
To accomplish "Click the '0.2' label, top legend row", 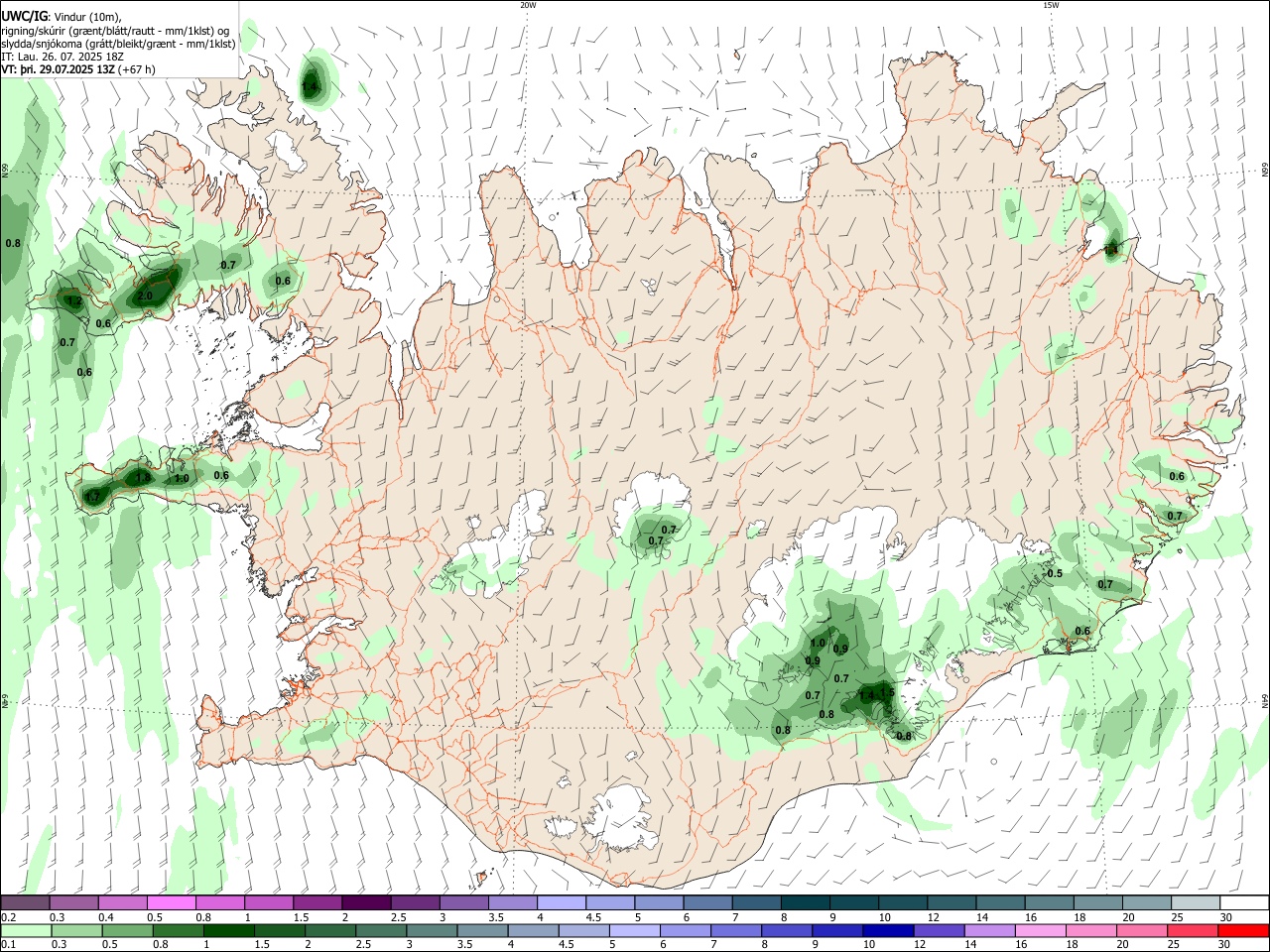I will click(x=7, y=917).
